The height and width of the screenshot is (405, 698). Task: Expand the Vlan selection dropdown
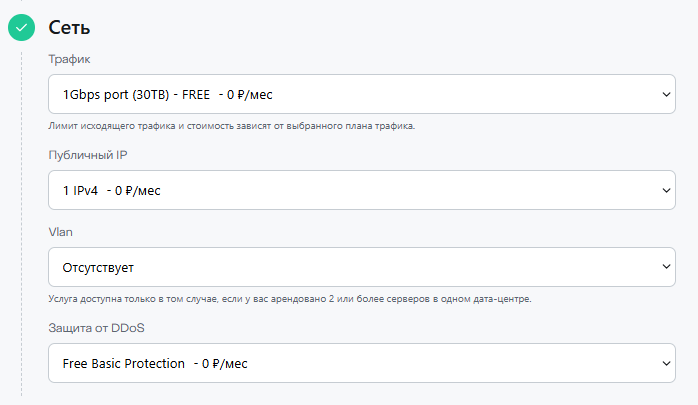361,267
